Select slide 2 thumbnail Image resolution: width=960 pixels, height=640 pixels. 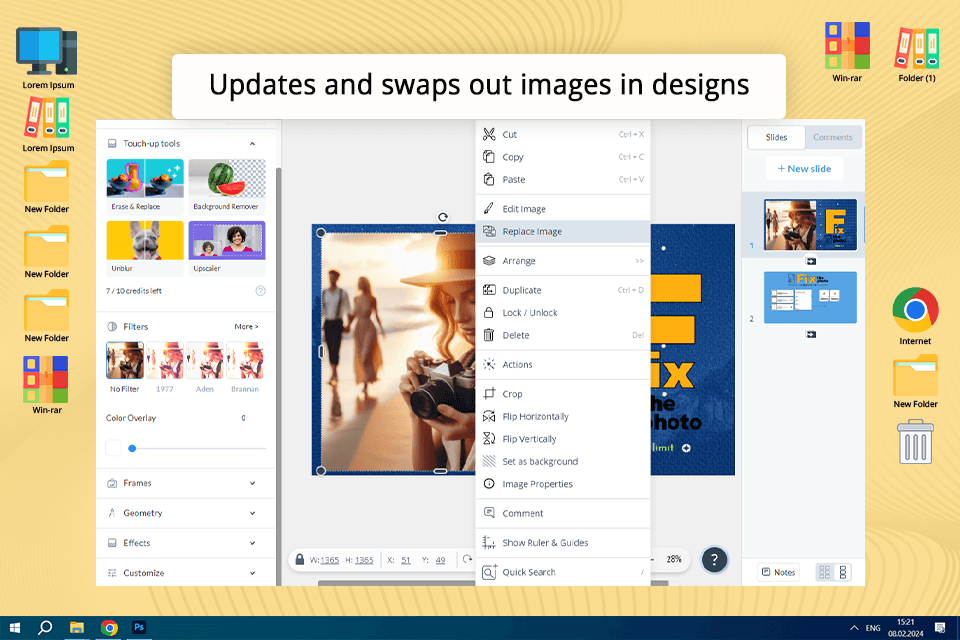[x=810, y=298]
